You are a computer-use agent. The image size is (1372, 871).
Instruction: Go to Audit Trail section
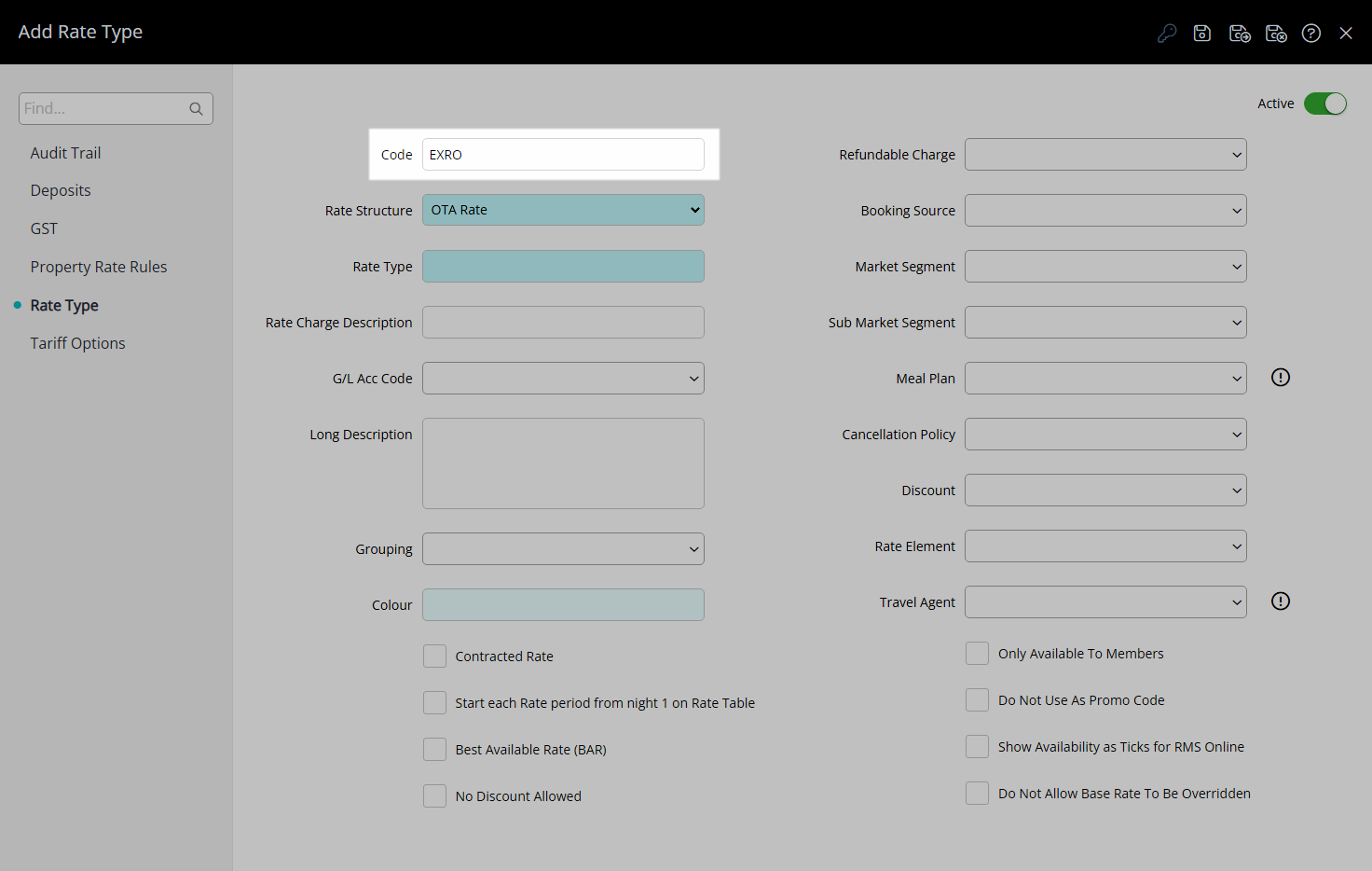(x=65, y=153)
